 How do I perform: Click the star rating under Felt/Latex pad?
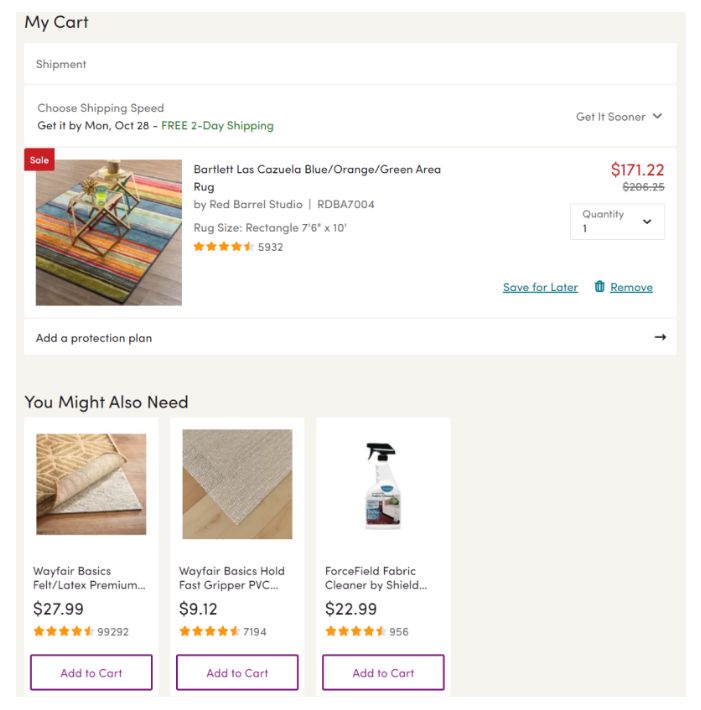click(63, 631)
